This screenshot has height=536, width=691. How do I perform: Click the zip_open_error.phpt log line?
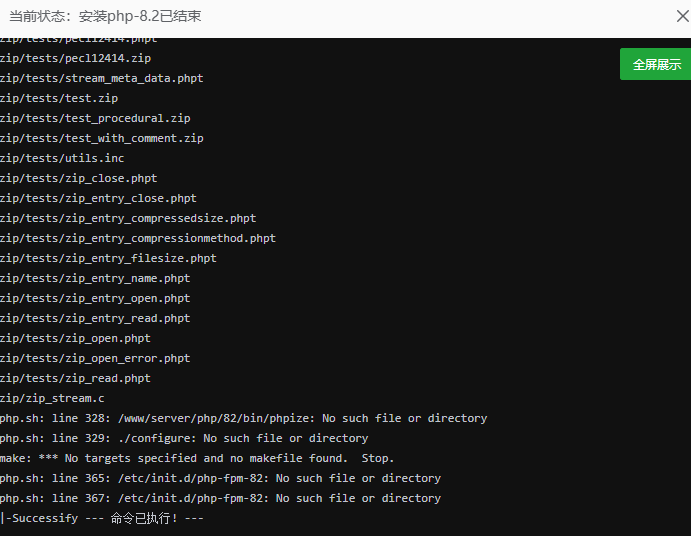click(x=95, y=358)
